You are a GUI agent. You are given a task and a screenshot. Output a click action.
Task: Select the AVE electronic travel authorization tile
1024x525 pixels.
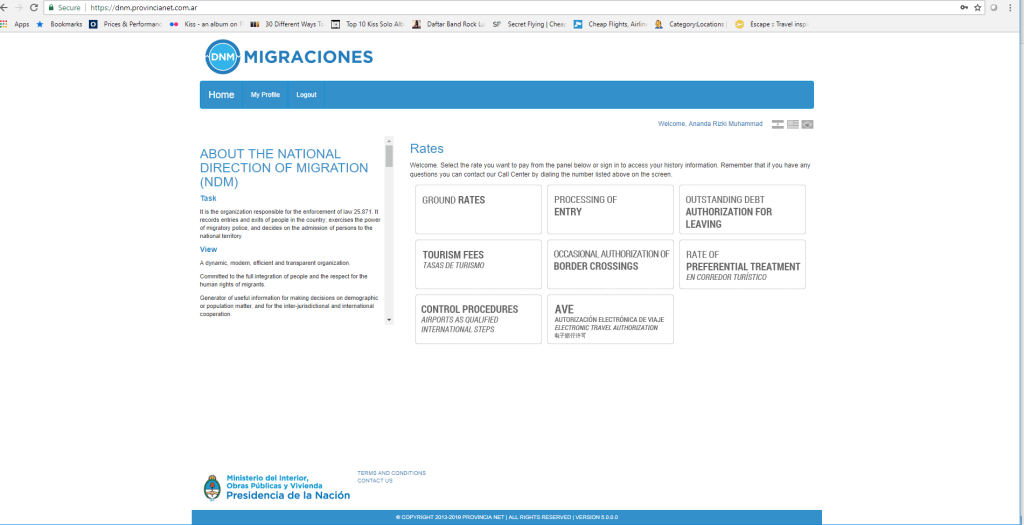(610, 318)
